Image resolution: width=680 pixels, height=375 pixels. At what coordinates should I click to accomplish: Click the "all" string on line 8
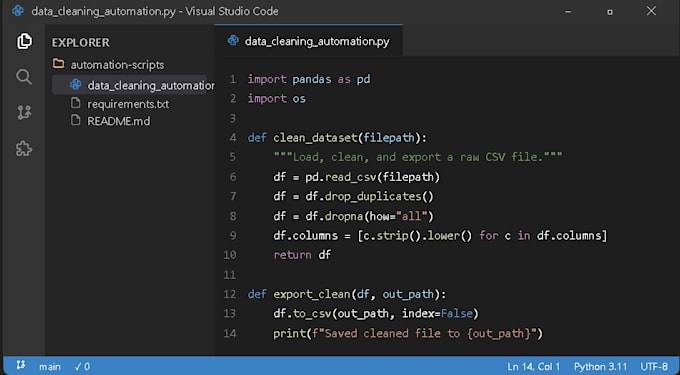(x=412, y=216)
